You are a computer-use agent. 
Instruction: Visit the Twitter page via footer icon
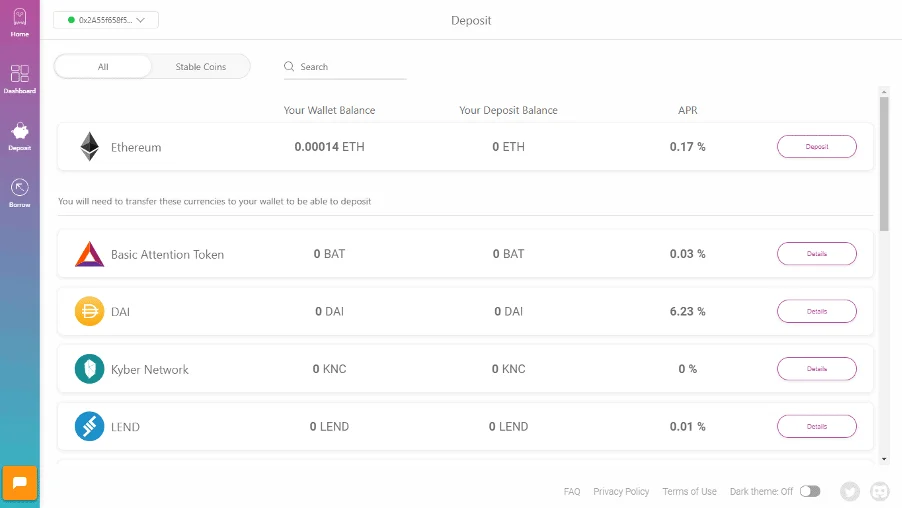click(850, 491)
